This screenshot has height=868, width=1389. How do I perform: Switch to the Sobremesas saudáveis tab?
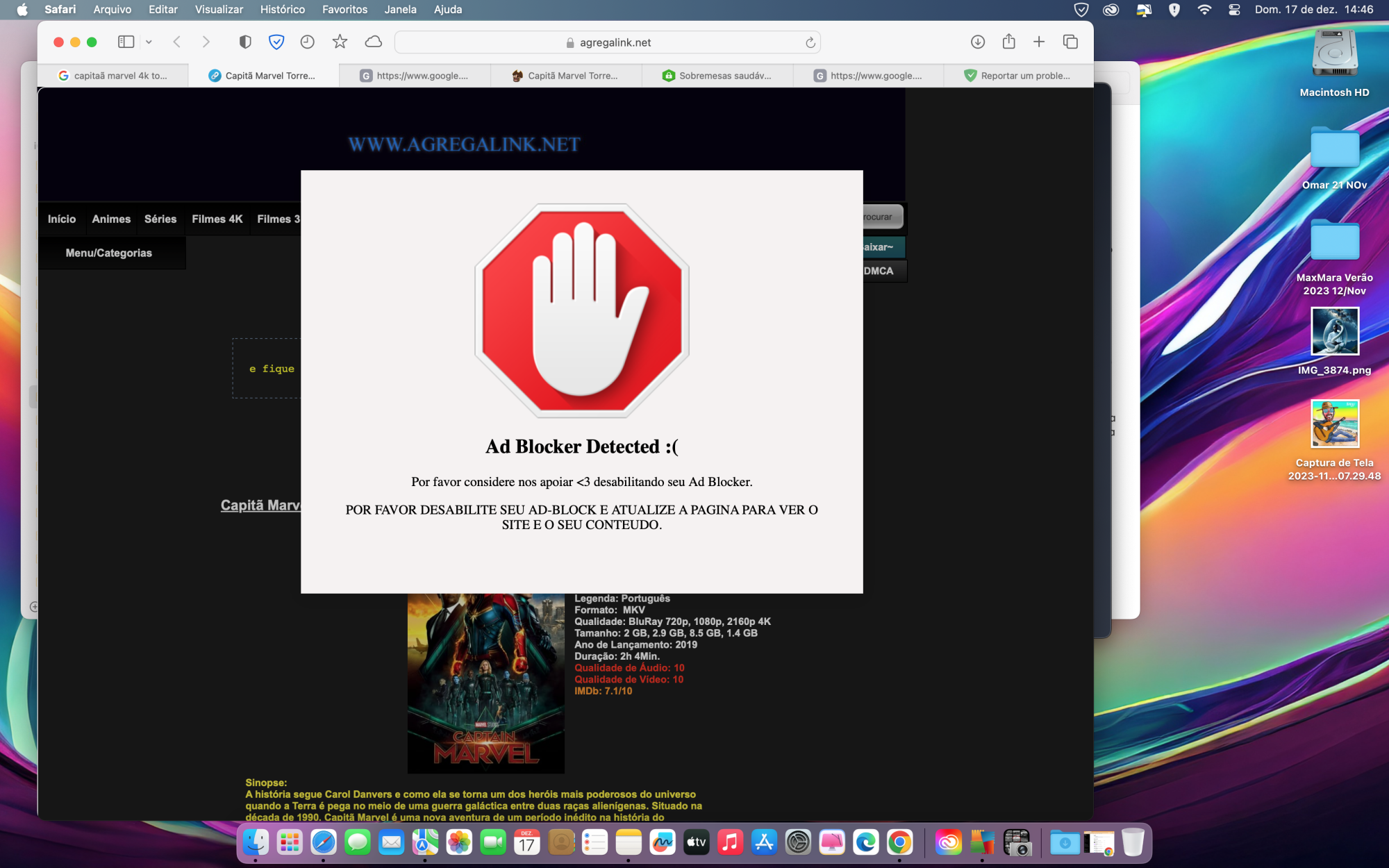[x=718, y=76]
